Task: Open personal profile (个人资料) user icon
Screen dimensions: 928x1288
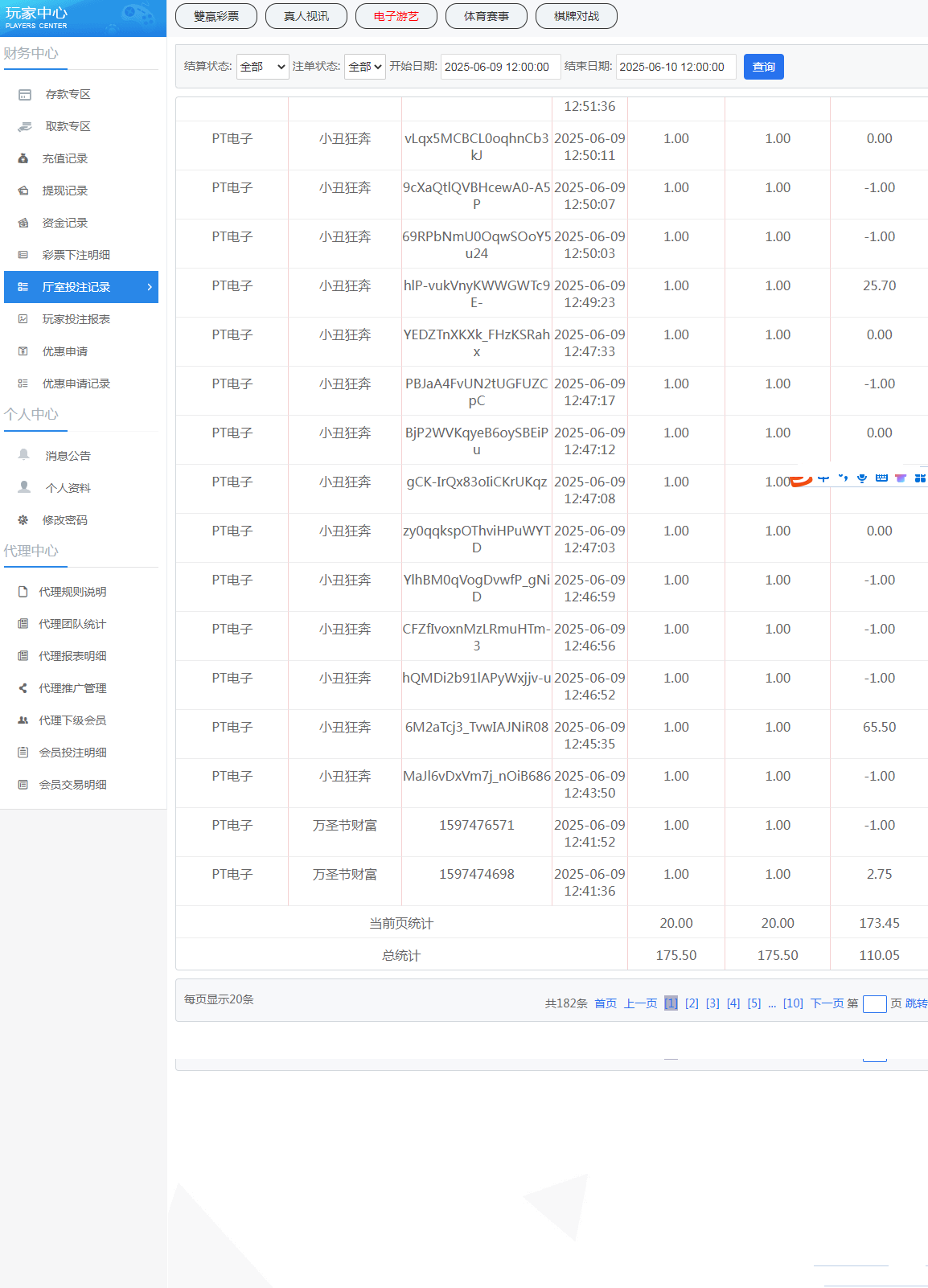Action: click(24, 488)
